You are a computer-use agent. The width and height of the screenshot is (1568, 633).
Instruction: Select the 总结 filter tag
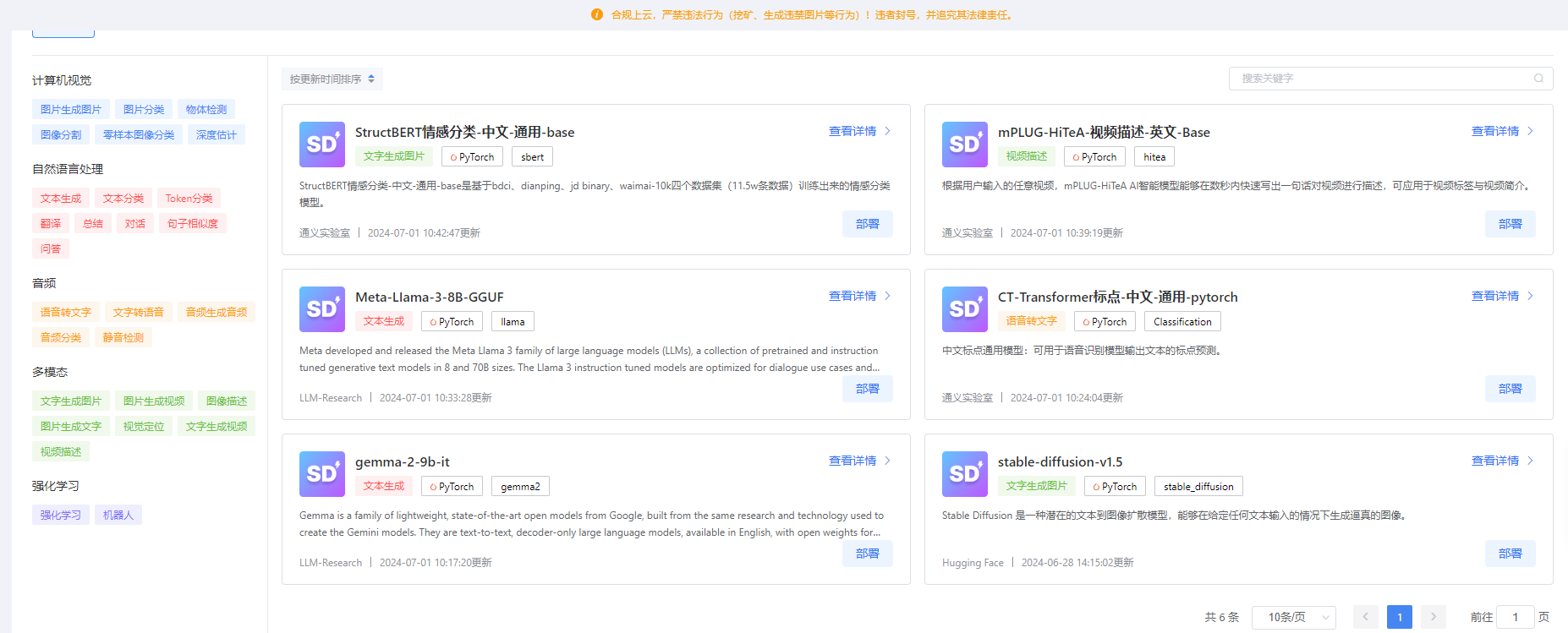pos(93,223)
